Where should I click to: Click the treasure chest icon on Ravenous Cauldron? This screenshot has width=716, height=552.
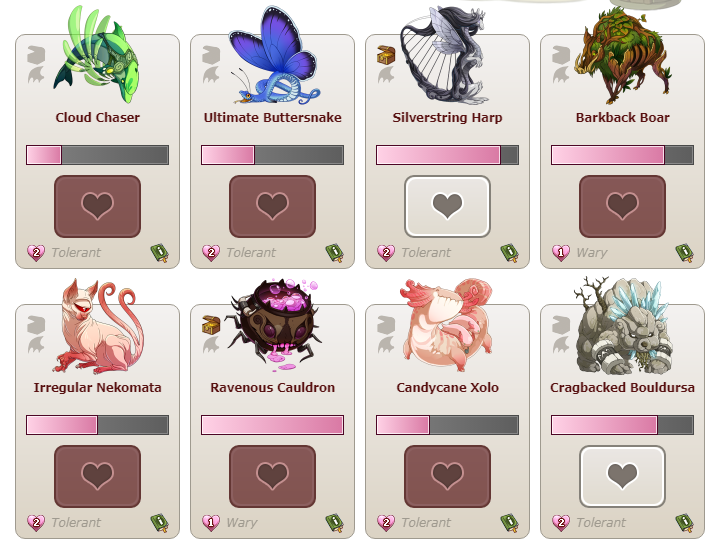(211, 325)
